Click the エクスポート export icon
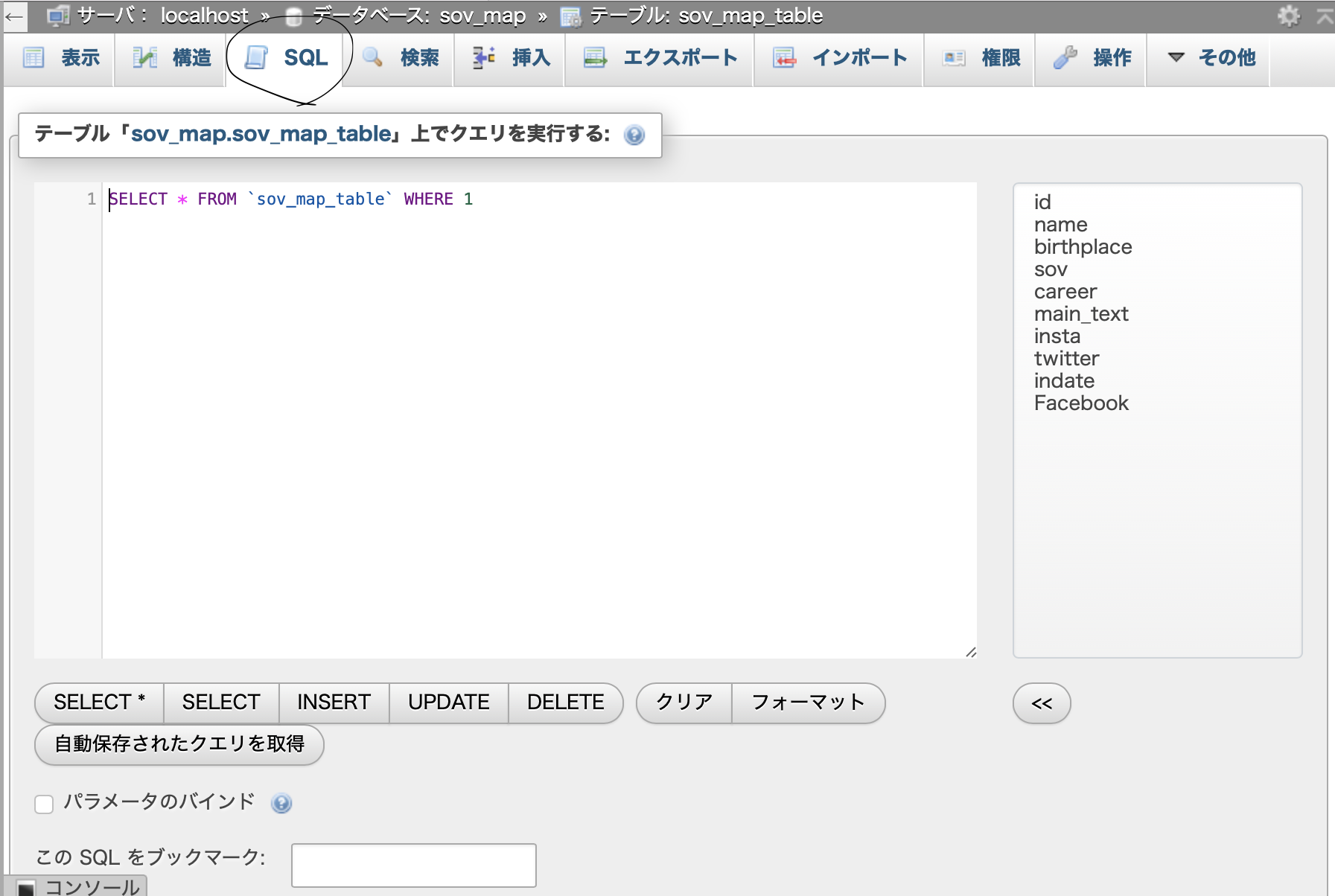Viewport: 1335px width, 896px height. 593,58
